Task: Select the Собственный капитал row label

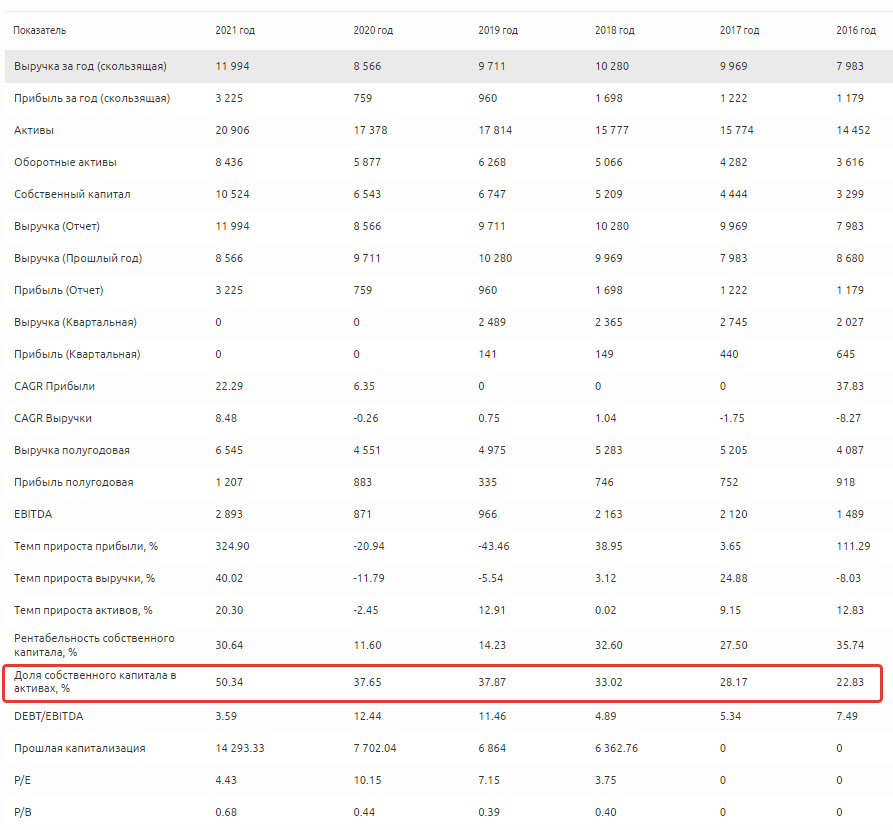Action: (x=72, y=194)
